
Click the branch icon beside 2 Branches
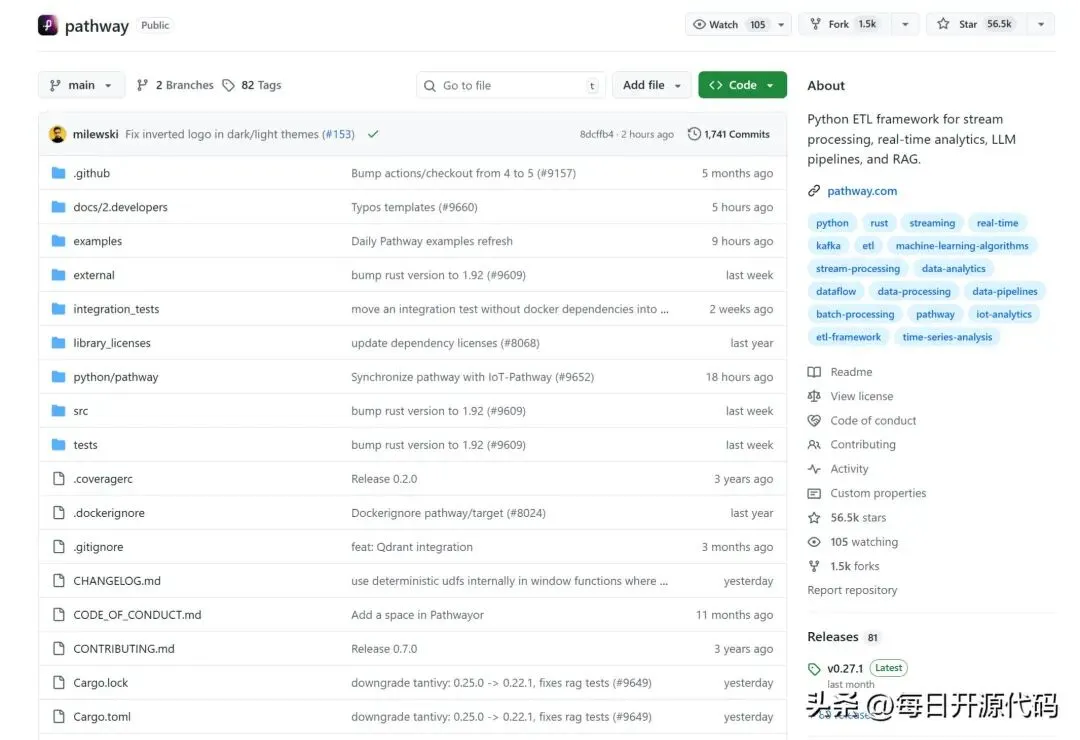(143, 85)
